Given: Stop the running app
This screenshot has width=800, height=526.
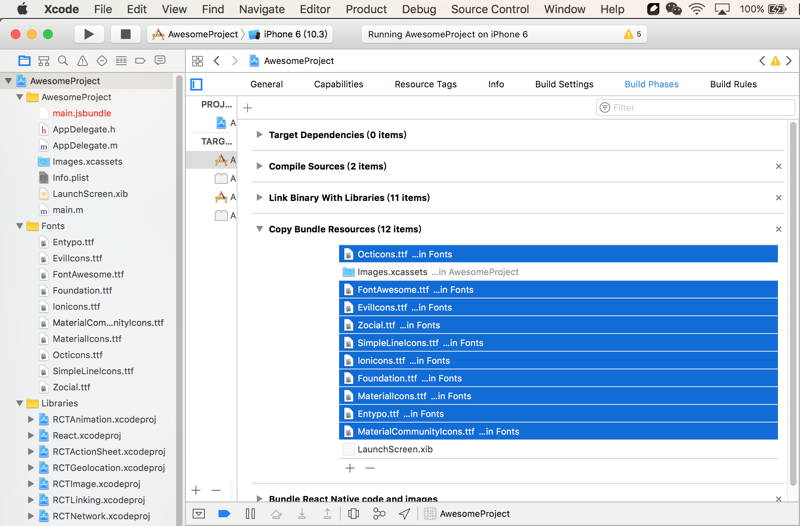Looking at the screenshot, I should [125, 34].
